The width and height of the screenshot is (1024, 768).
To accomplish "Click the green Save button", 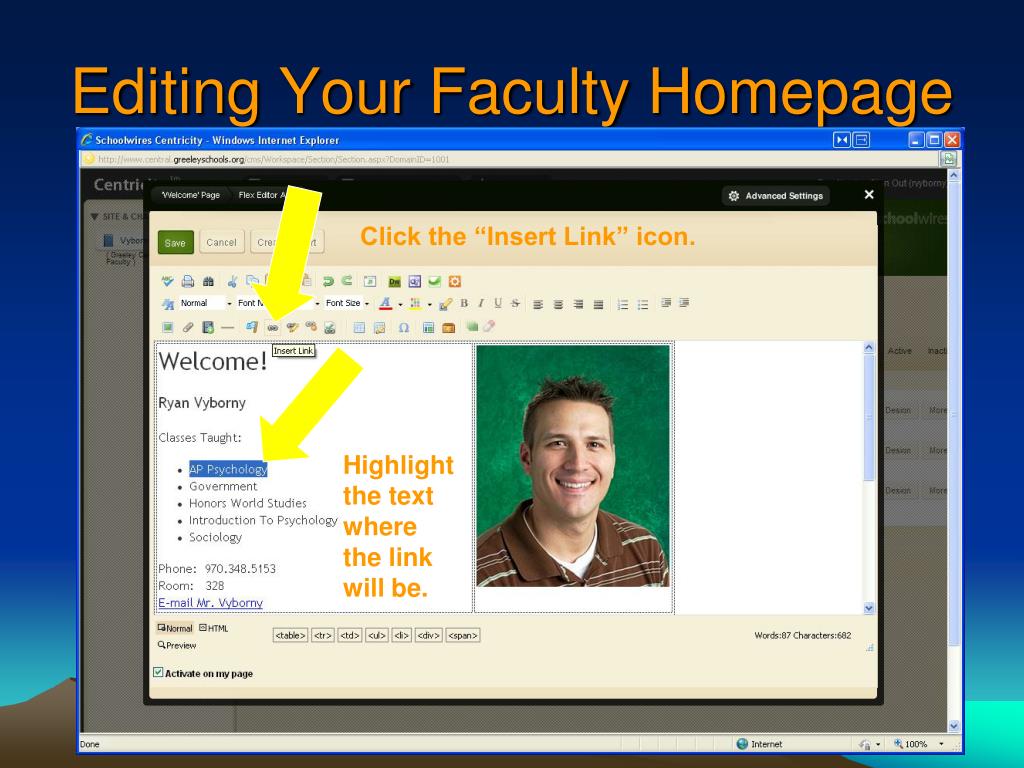I will click(x=176, y=242).
